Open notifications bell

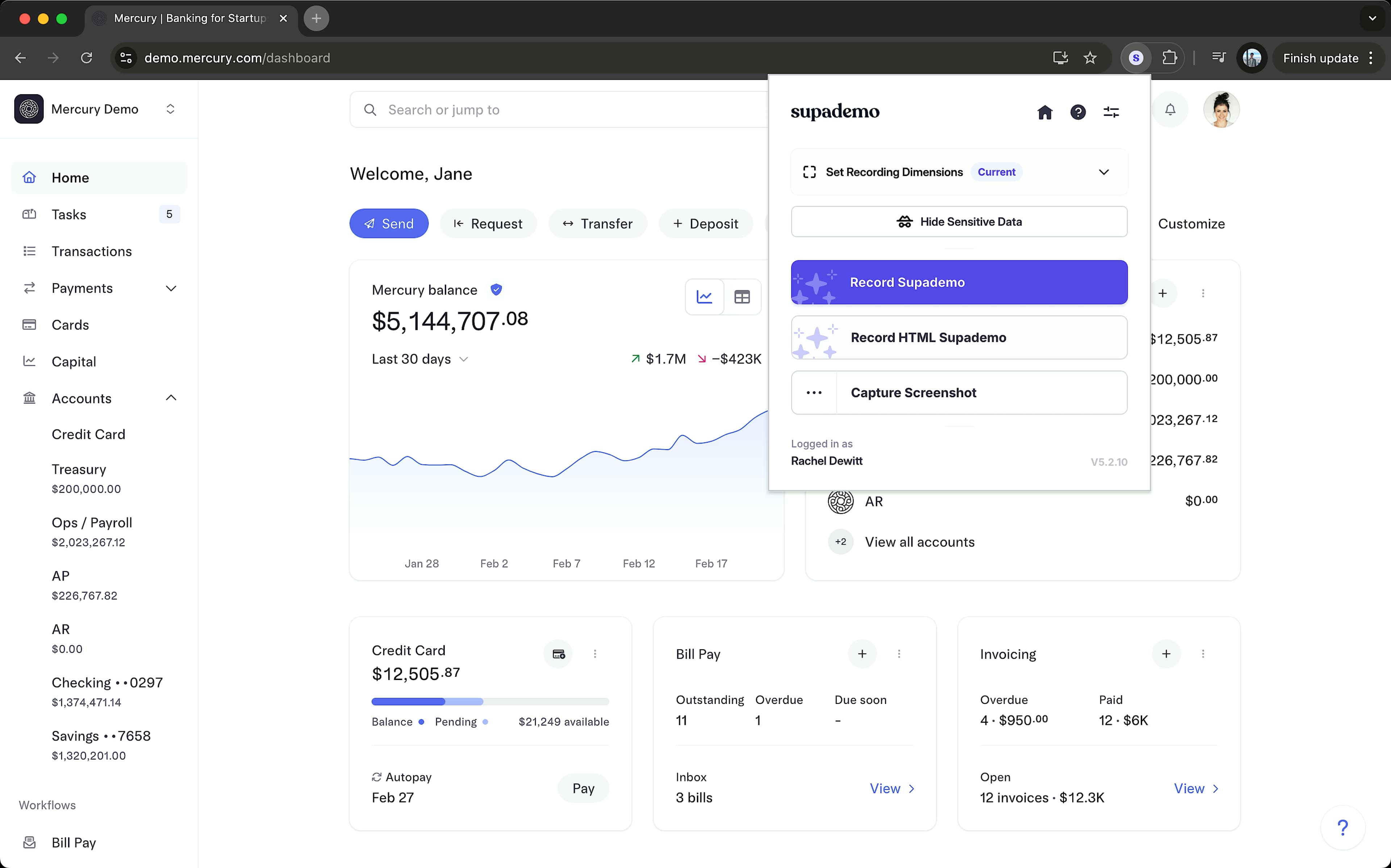point(1170,110)
